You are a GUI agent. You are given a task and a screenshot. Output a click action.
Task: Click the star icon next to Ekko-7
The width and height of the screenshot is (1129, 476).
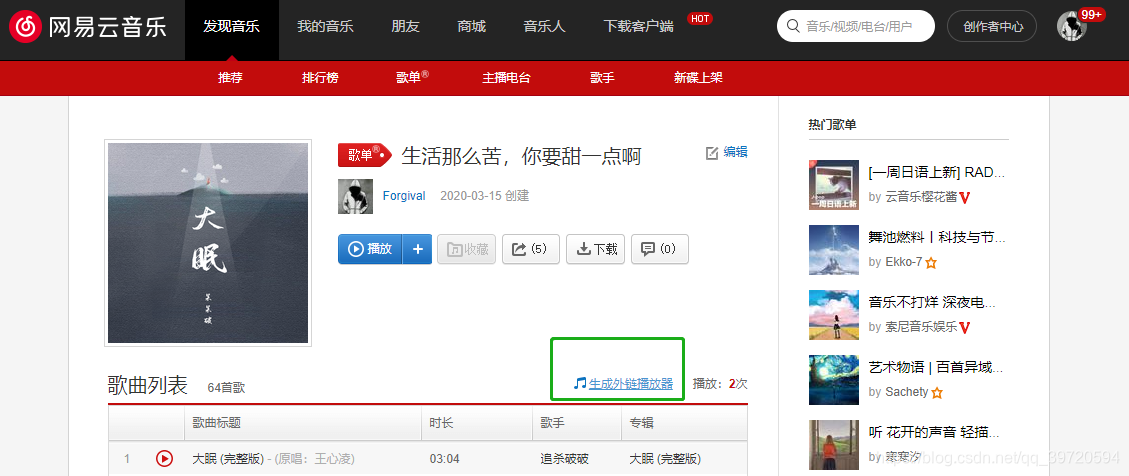tap(931, 263)
